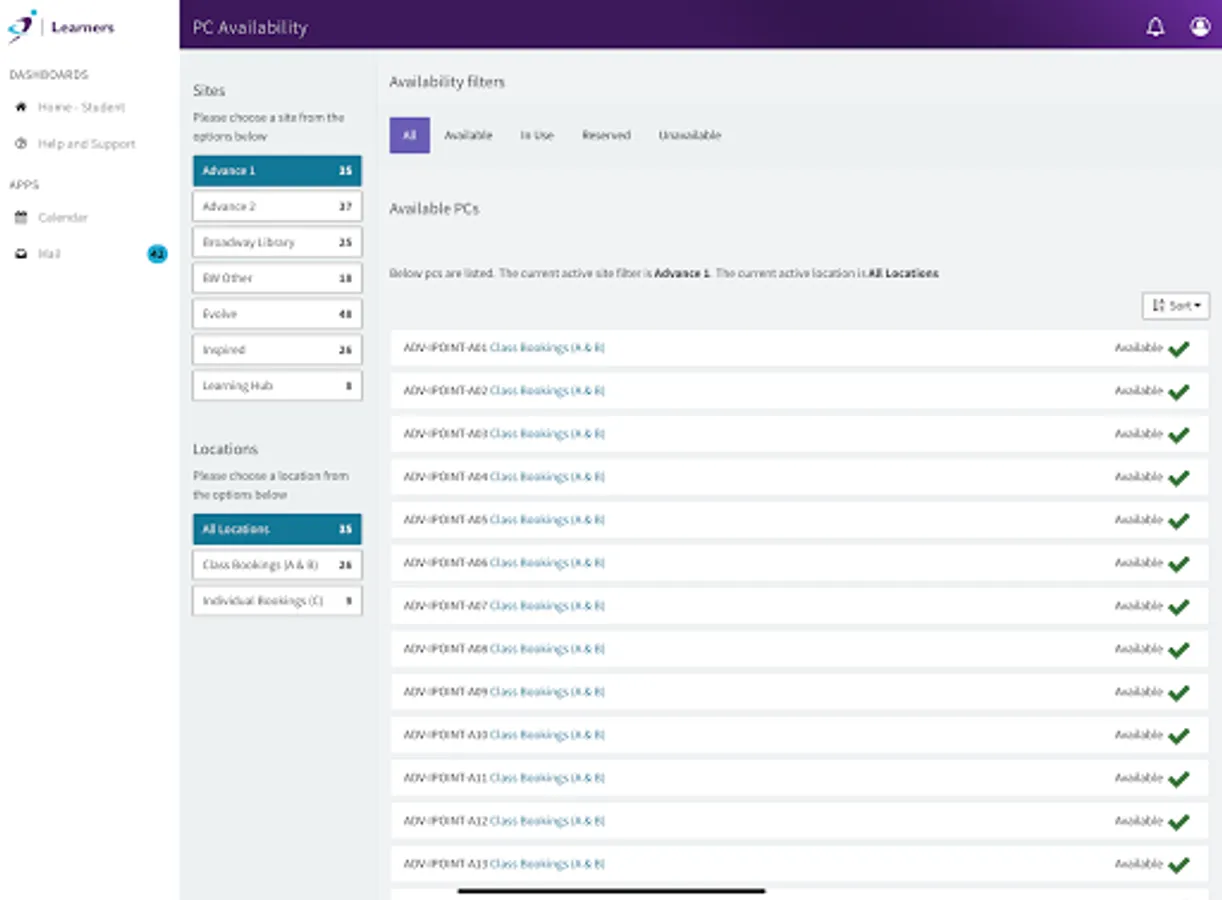Click green checkmark for ADV-IPOINT-A08
The height and width of the screenshot is (900, 1222).
click(1179, 649)
